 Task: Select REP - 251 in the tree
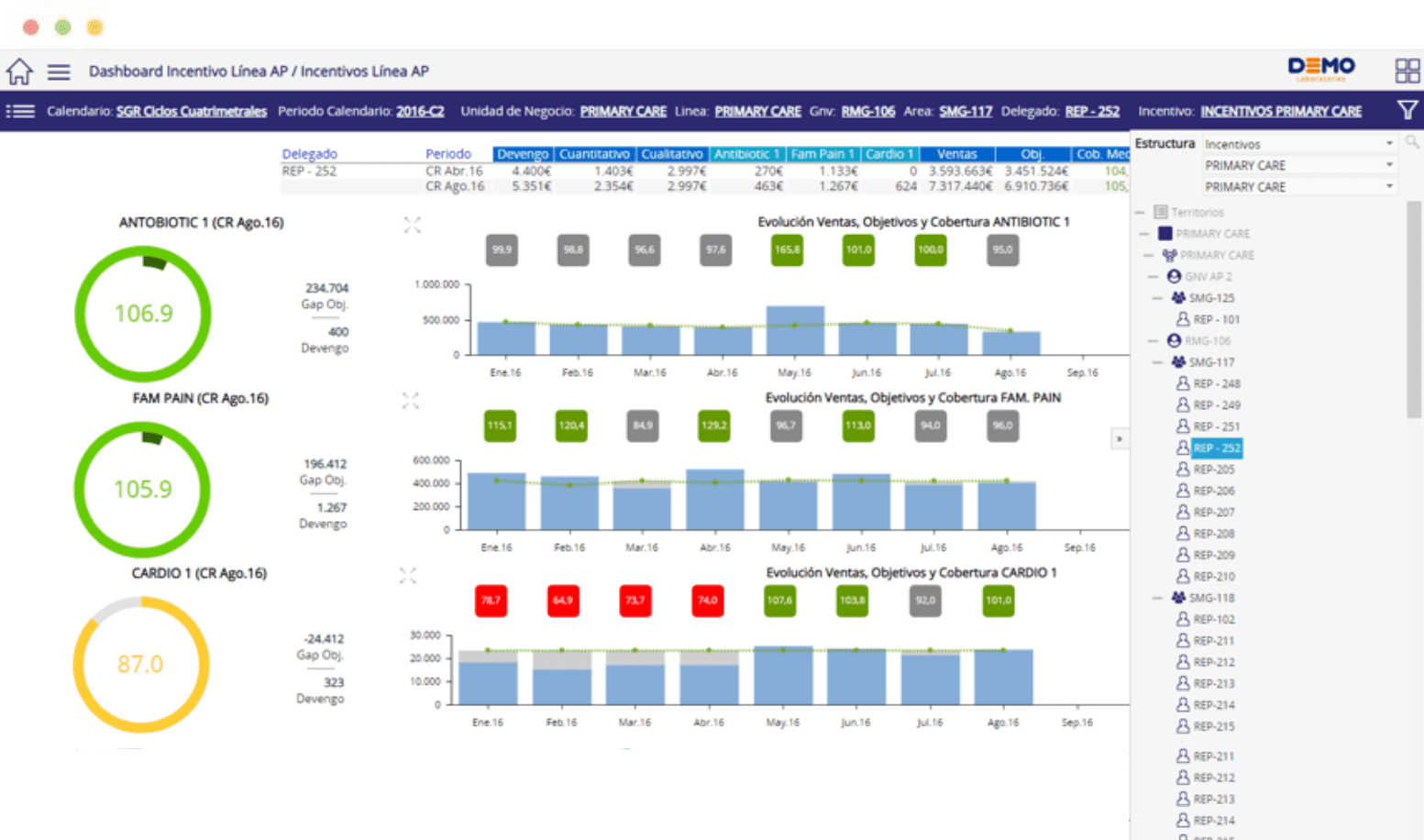click(1216, 426)
